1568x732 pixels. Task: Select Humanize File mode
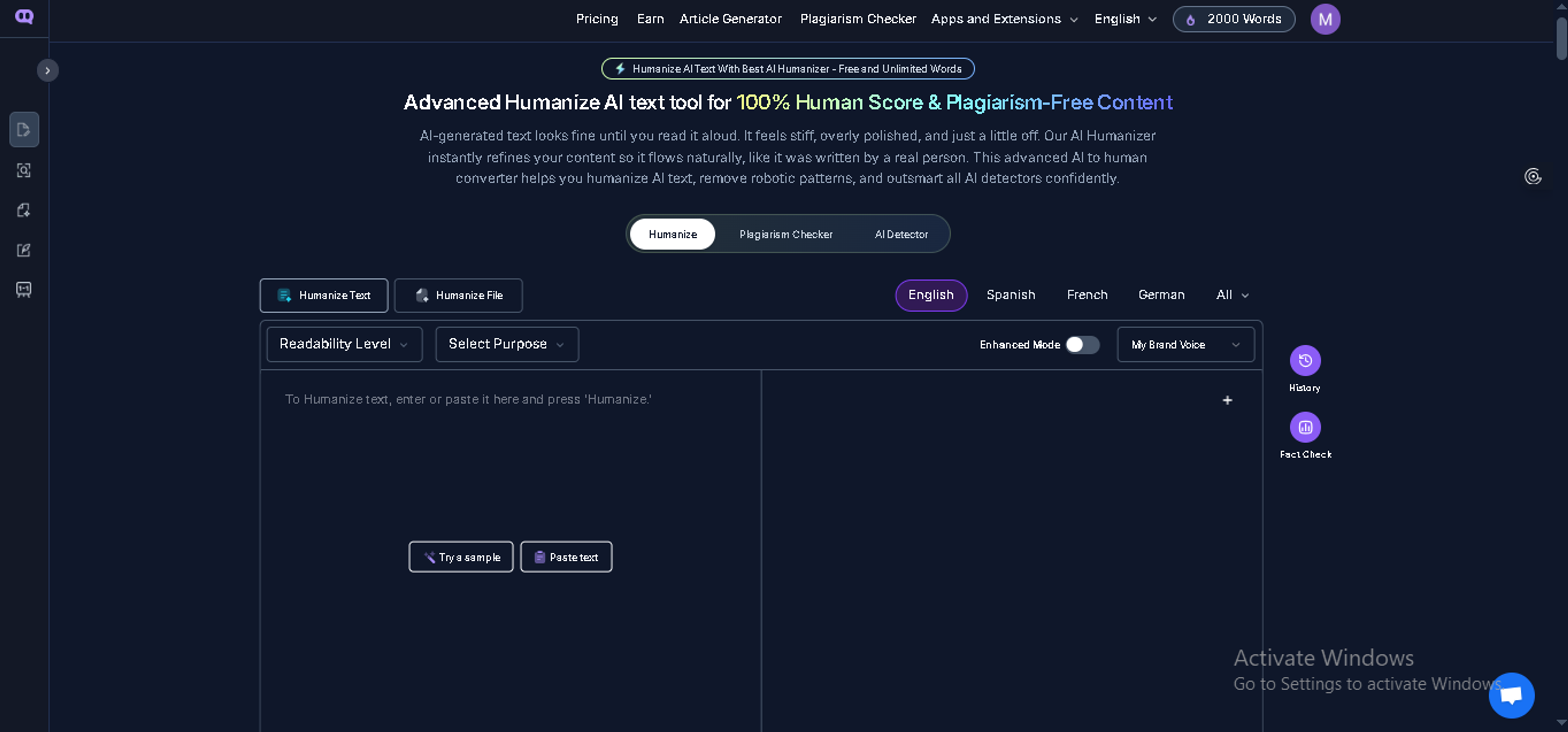[458, 296]
